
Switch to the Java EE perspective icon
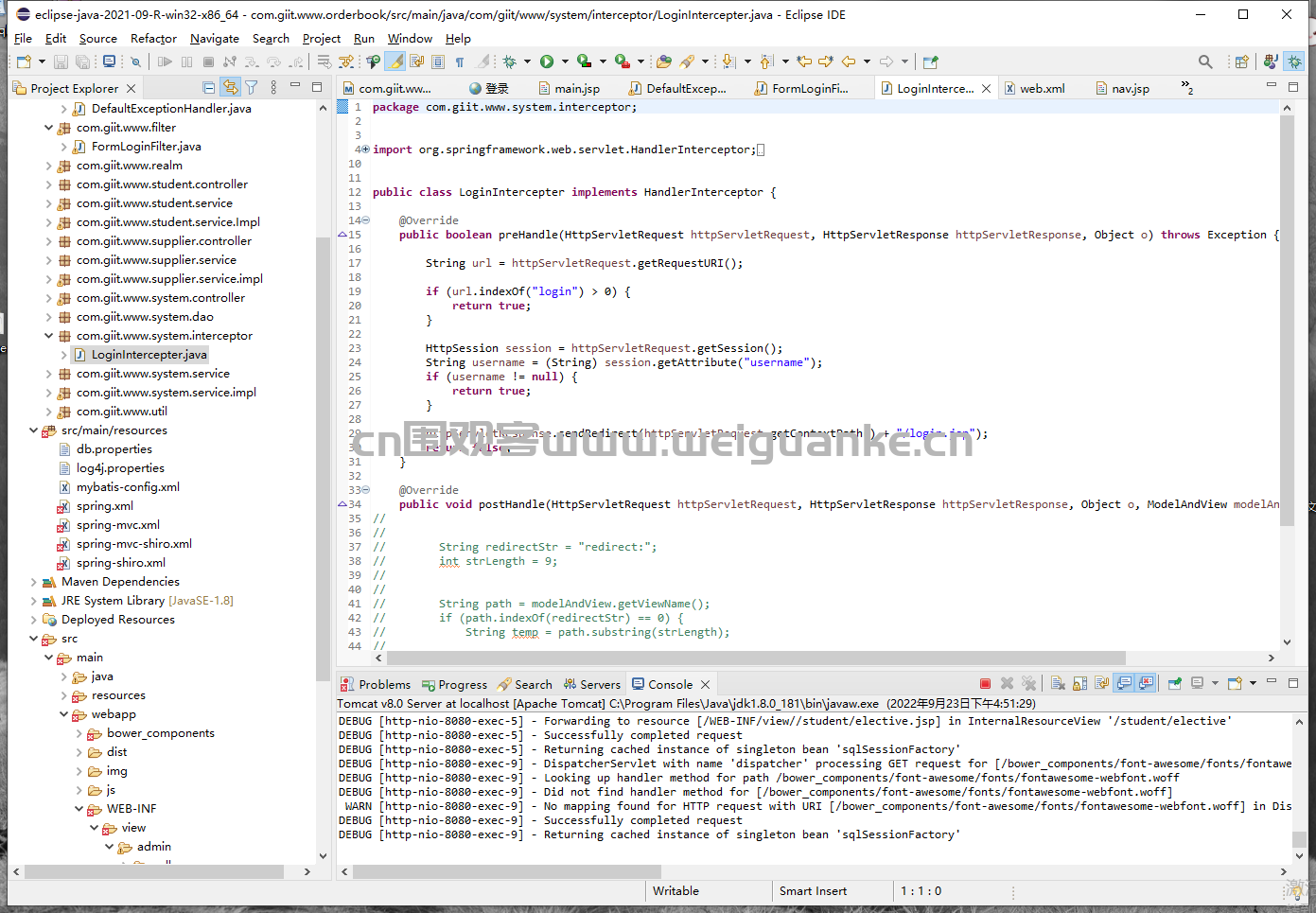[1271, 61]
